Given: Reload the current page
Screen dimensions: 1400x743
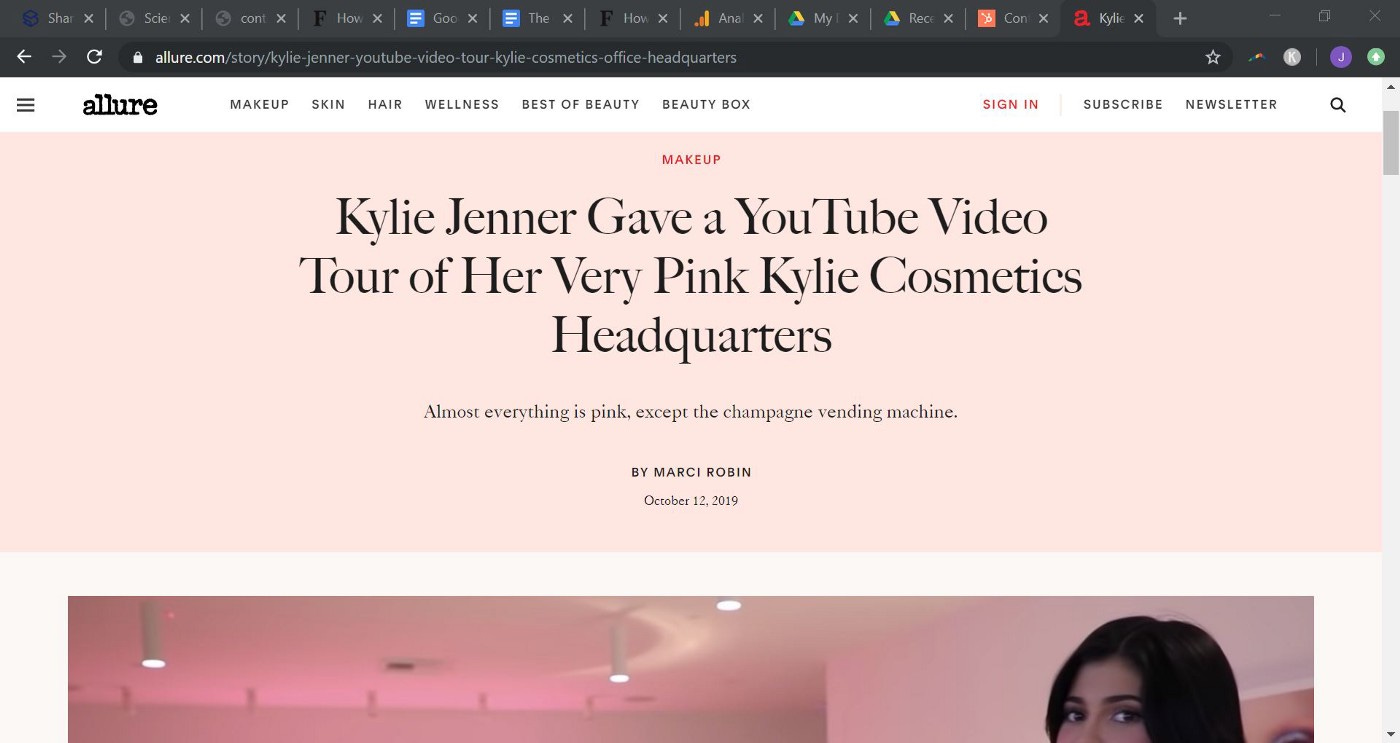Looking at the screenshot, I should pyautogui.click(x=94, y=57).
